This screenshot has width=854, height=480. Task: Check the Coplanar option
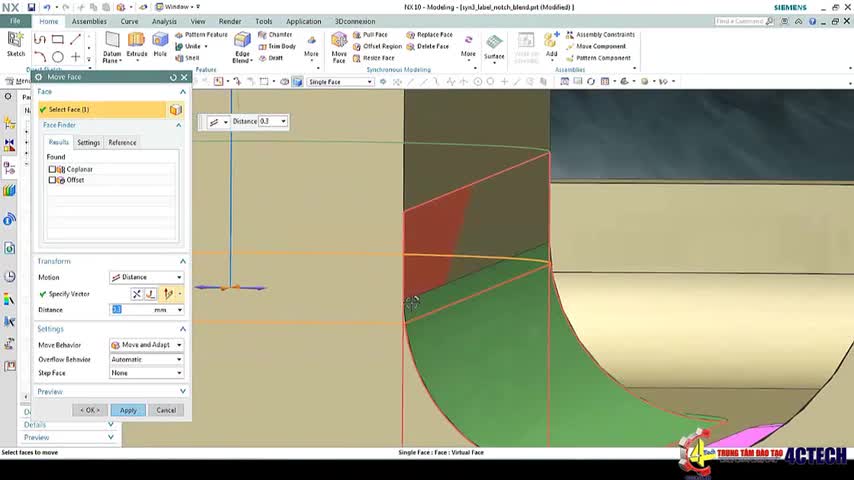[x=52, y=169]
